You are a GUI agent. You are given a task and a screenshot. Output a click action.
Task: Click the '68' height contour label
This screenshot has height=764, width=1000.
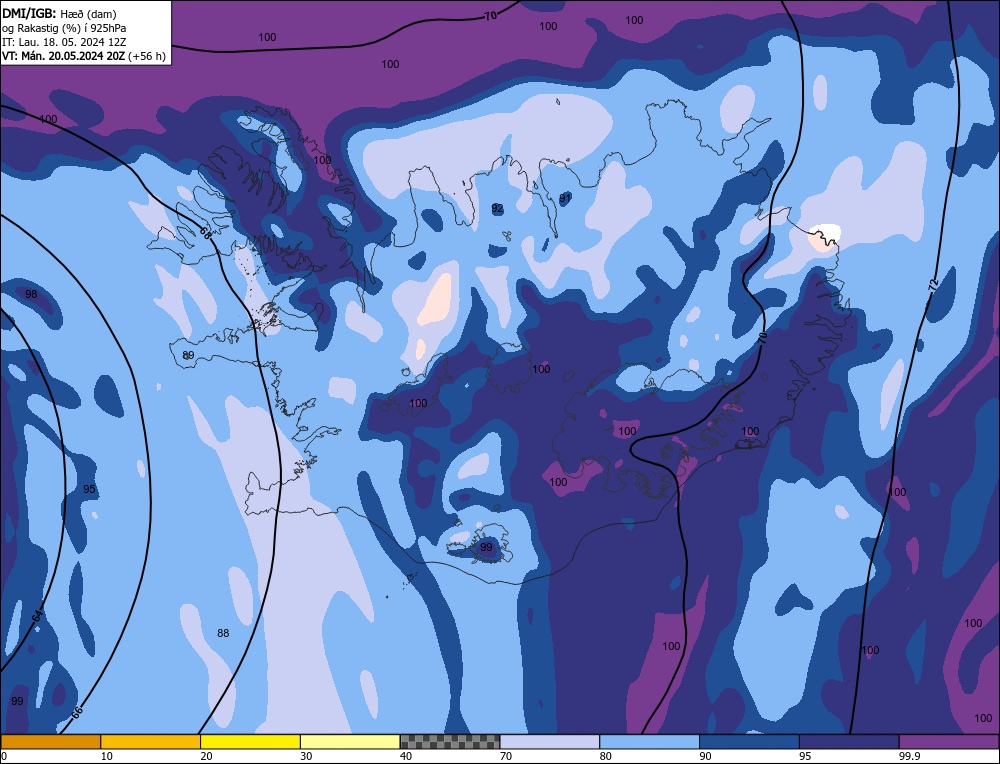[x=205, y=232]
